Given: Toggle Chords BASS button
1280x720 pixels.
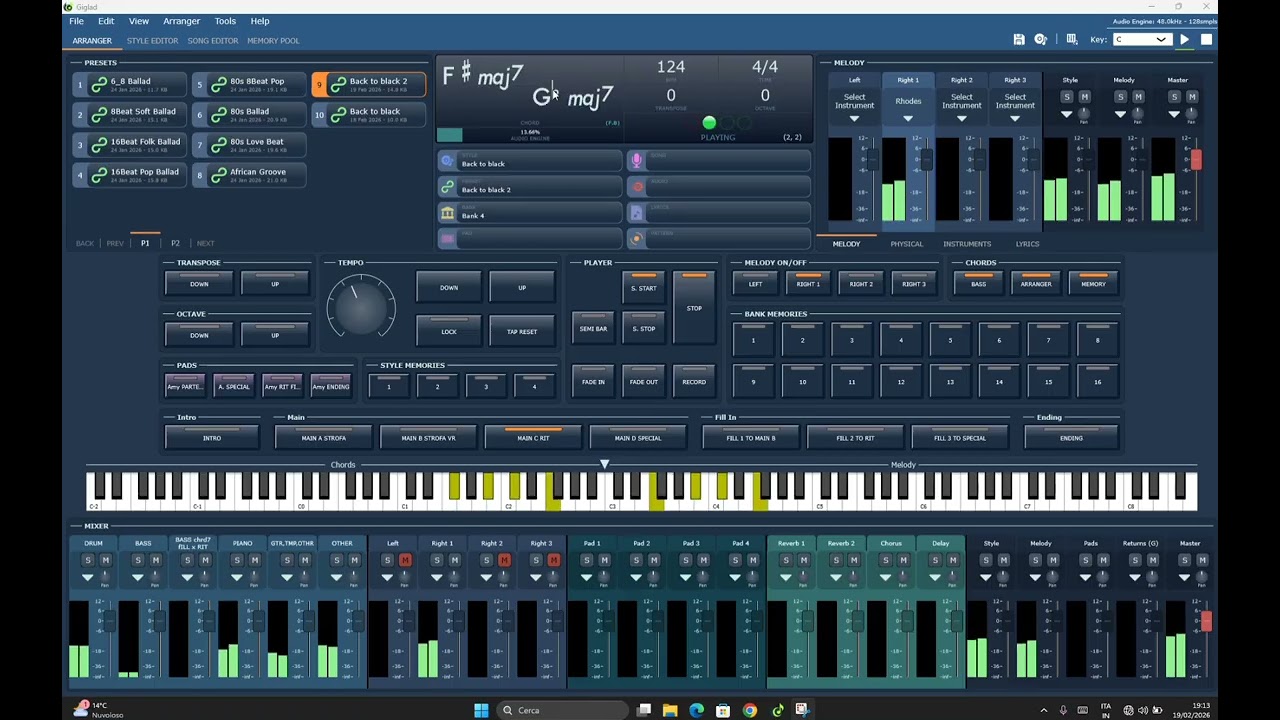Looking at the screenshot, I should [978, 283].
